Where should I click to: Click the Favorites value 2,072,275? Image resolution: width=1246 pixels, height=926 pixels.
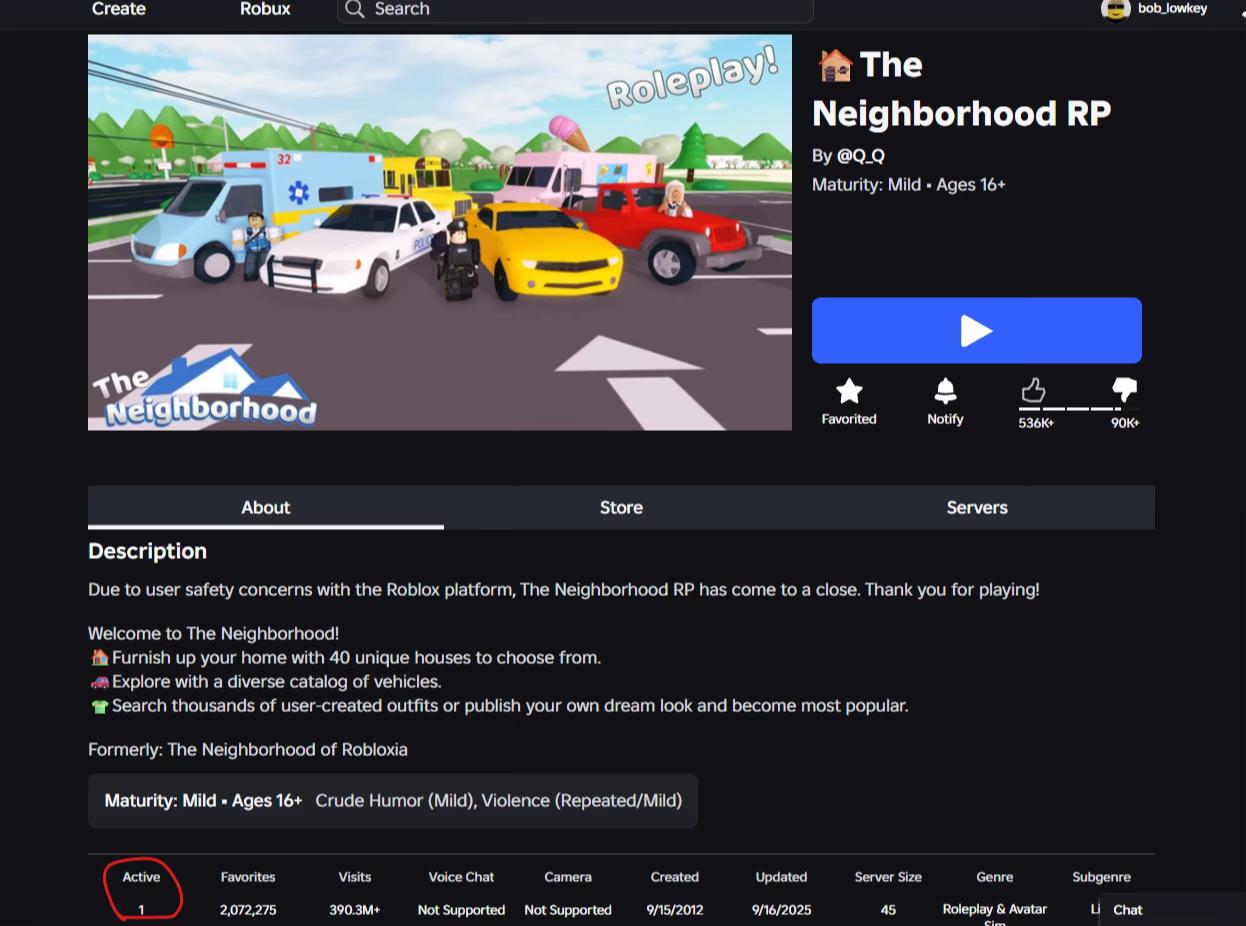coord(248,910)
